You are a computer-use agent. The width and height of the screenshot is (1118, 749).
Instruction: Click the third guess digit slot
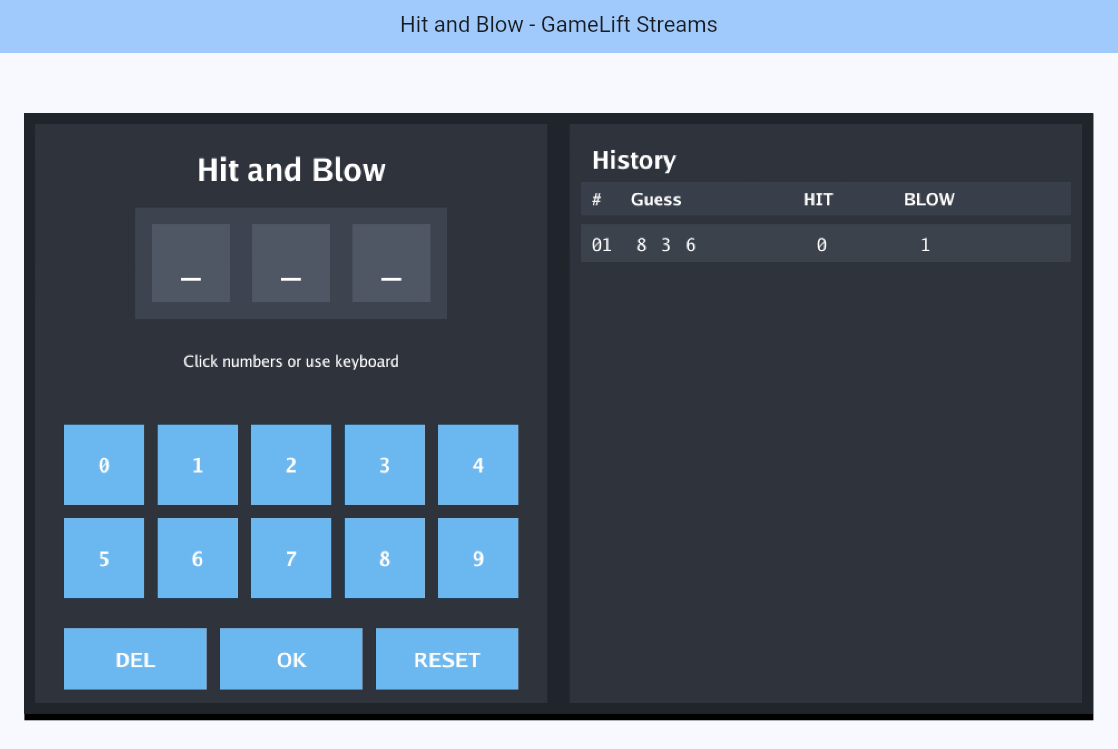click(x=391, y=263)
